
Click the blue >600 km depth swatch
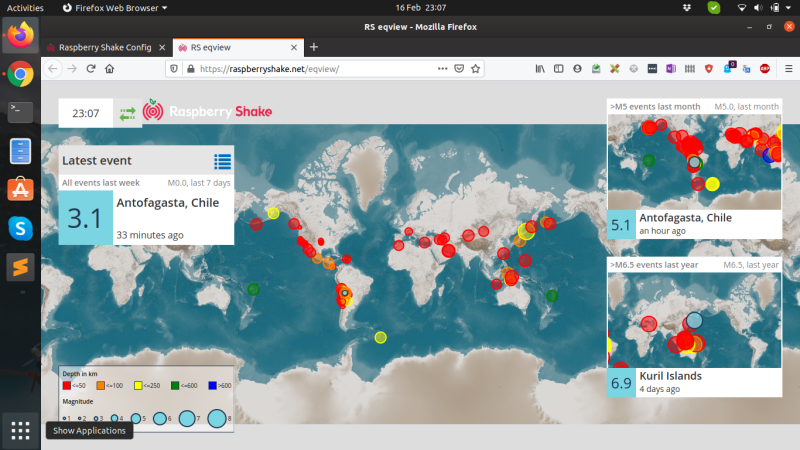click(x=212, y=385)
